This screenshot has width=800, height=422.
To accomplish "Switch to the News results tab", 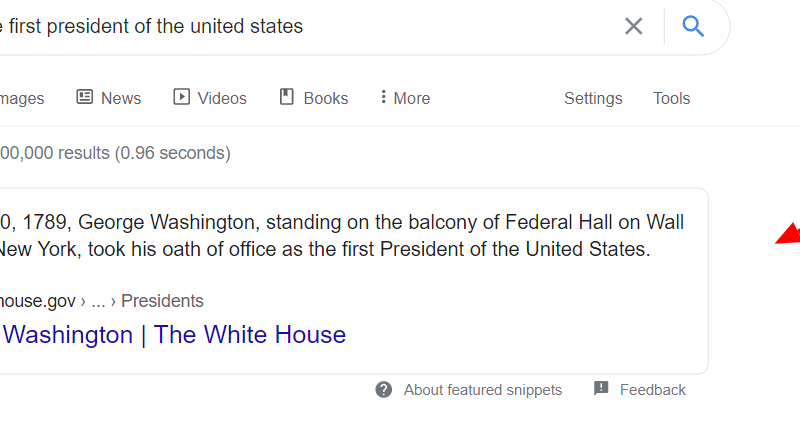I will click(x=120, y=98).
